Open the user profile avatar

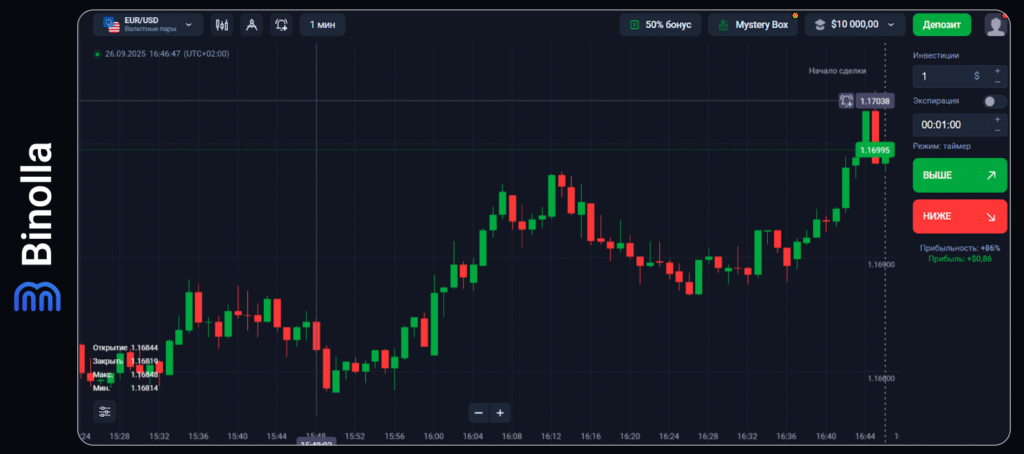click(x=995, y=24)
